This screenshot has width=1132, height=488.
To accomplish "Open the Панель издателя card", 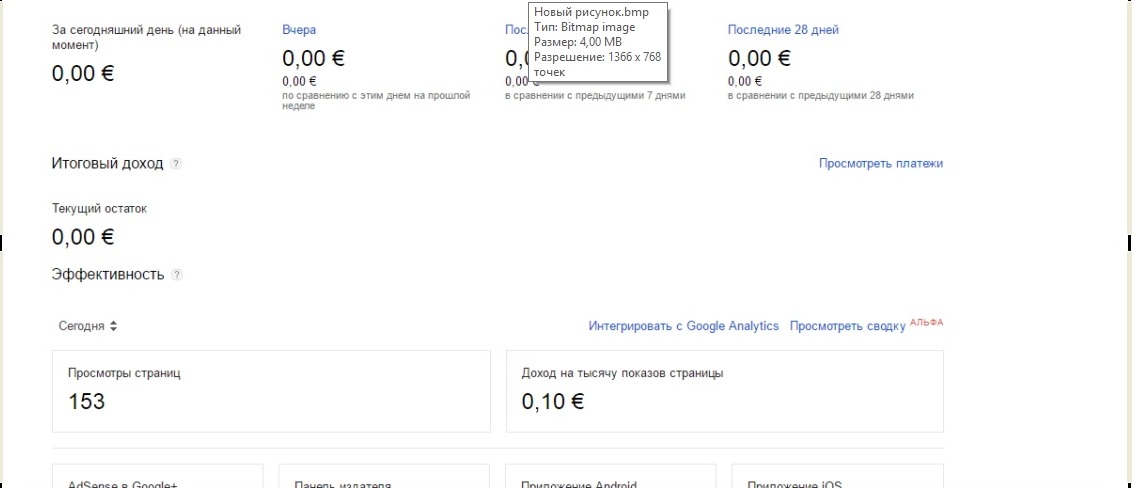I will pyautogui.click(x=384, y=476).
